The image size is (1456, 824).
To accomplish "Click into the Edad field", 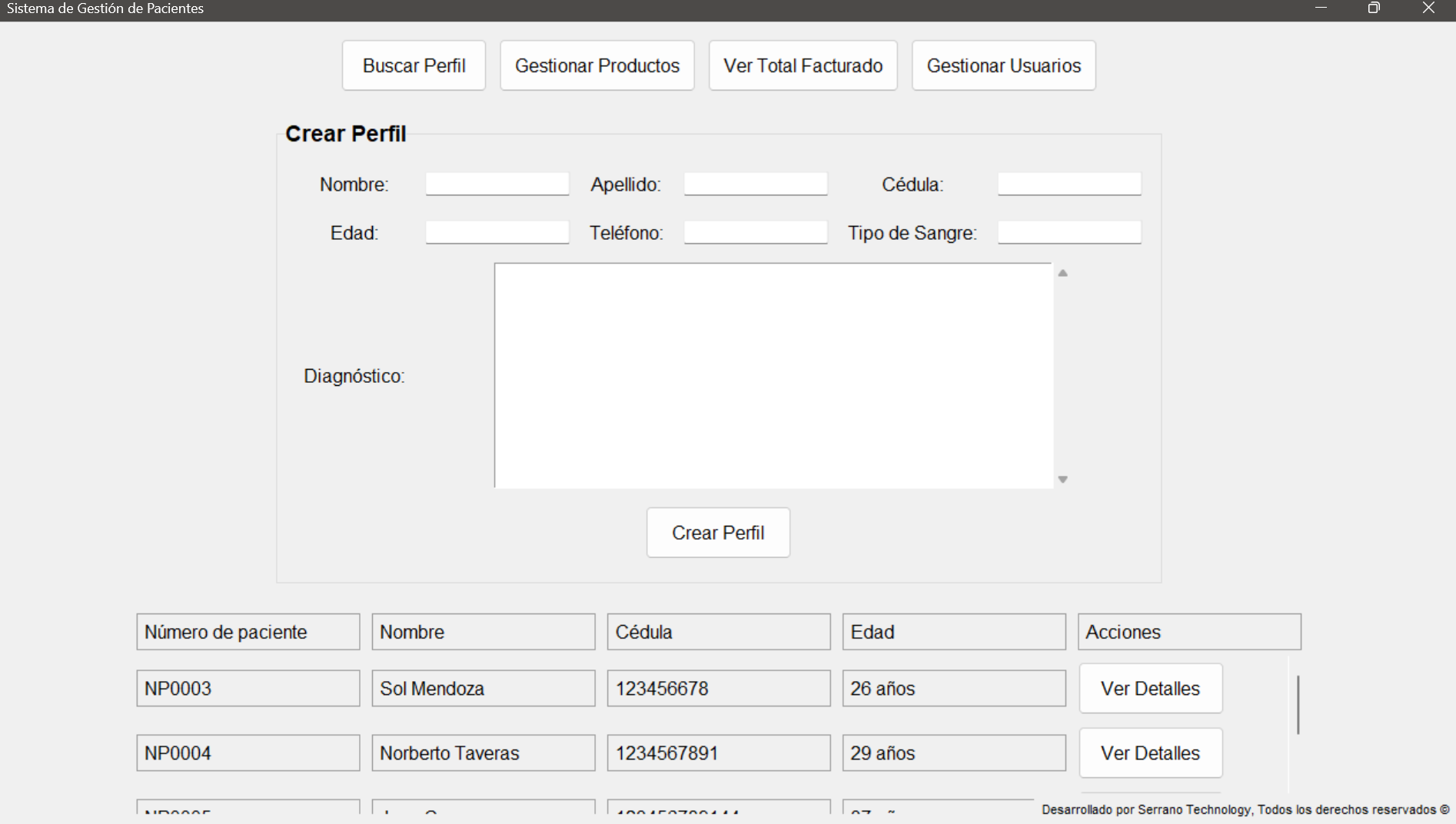I will [497, 233].
